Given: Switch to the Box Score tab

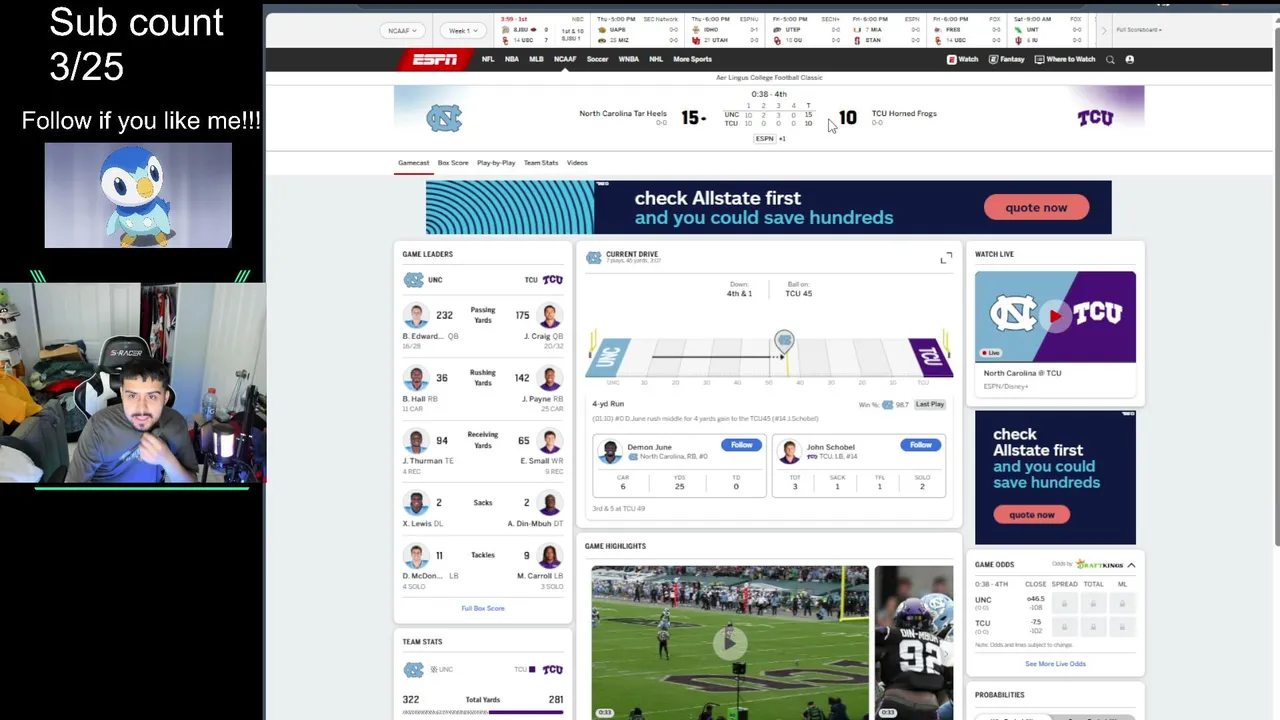Looking at the screenshot, I should coord(453,163).
